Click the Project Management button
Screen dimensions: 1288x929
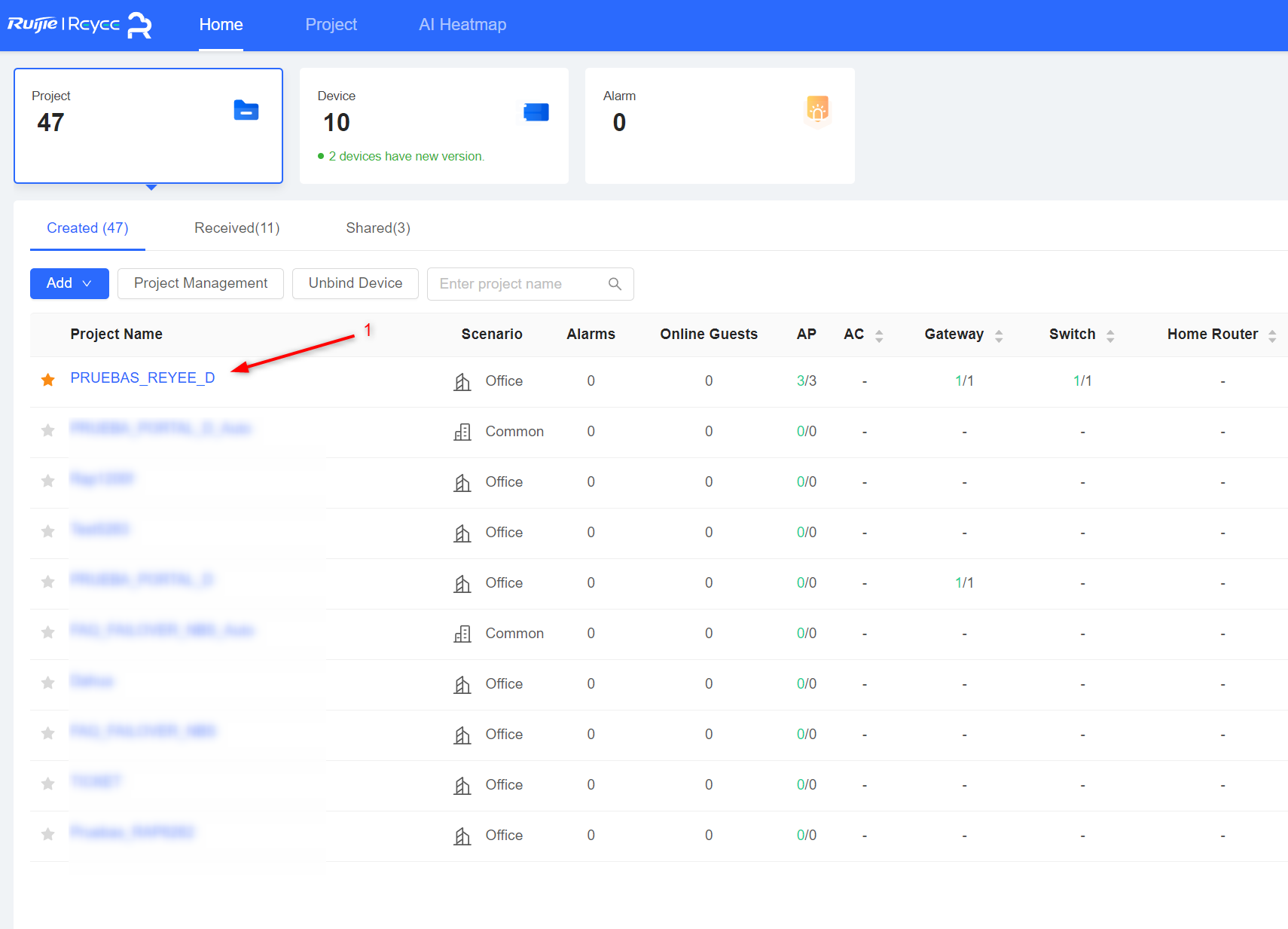(200, 283)
